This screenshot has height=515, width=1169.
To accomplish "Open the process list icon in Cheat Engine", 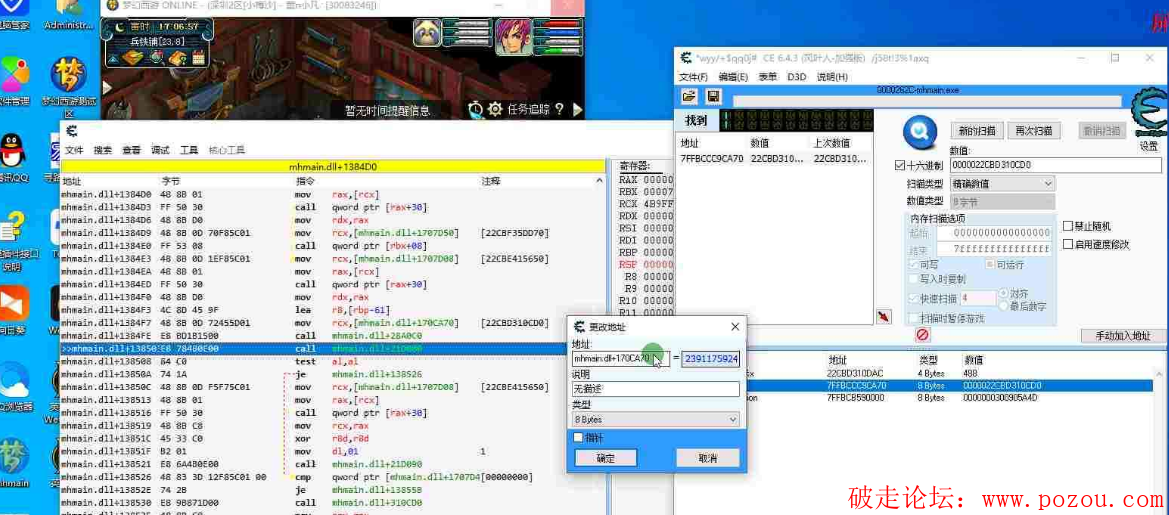I will coord(689,97).
